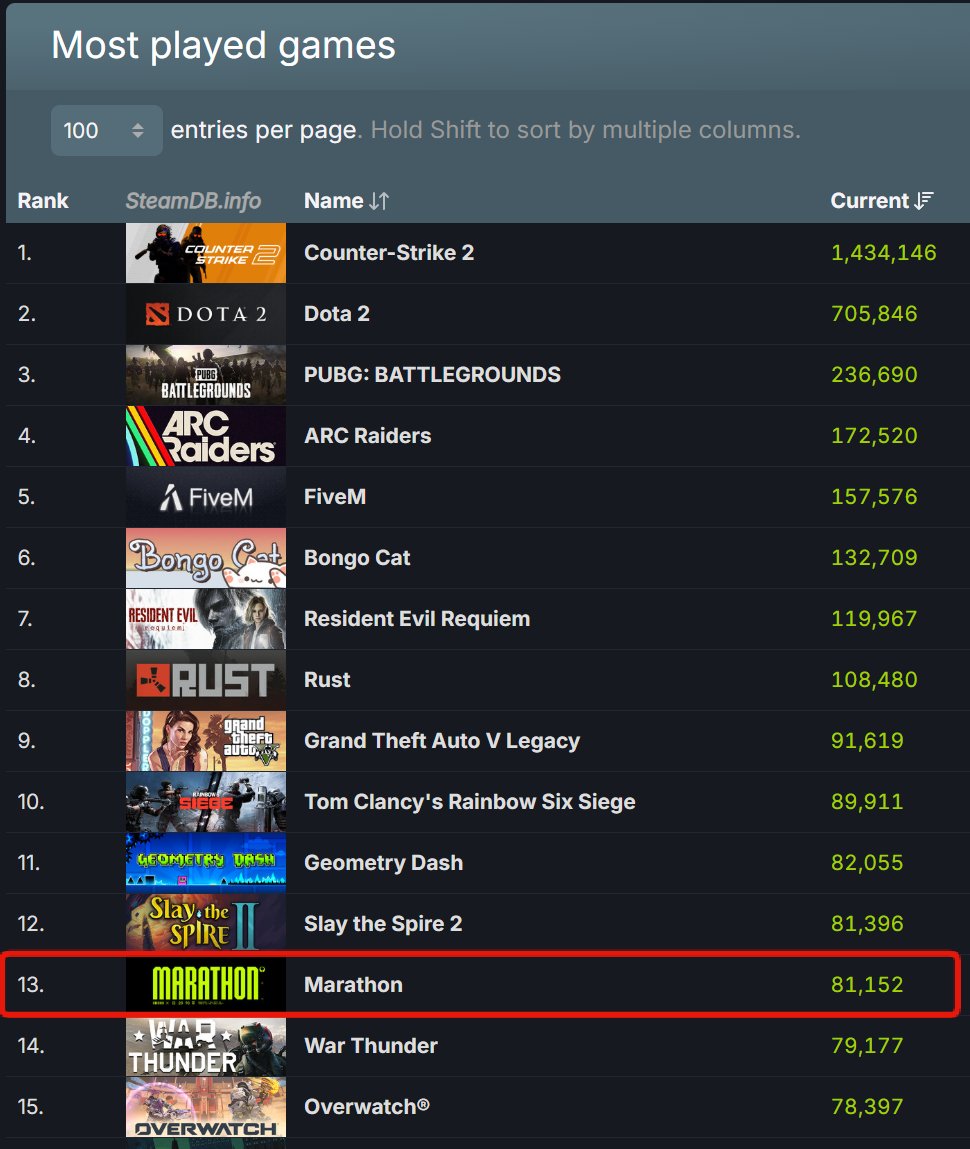Open the Resident Evil Requiem thumbnail

pos(206,618)
